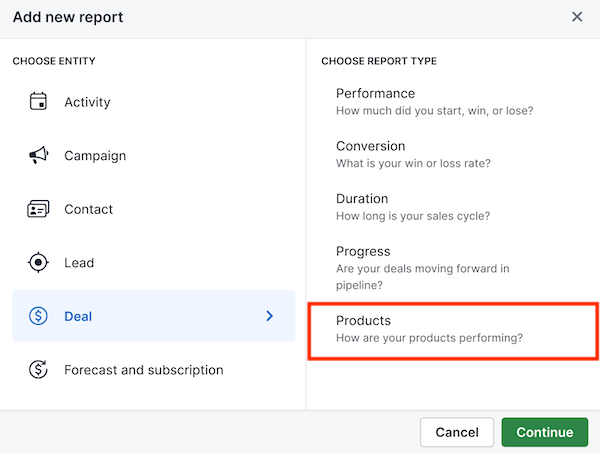Choose the Conversion report type
The image size is (600, 453).
(413, 154)
